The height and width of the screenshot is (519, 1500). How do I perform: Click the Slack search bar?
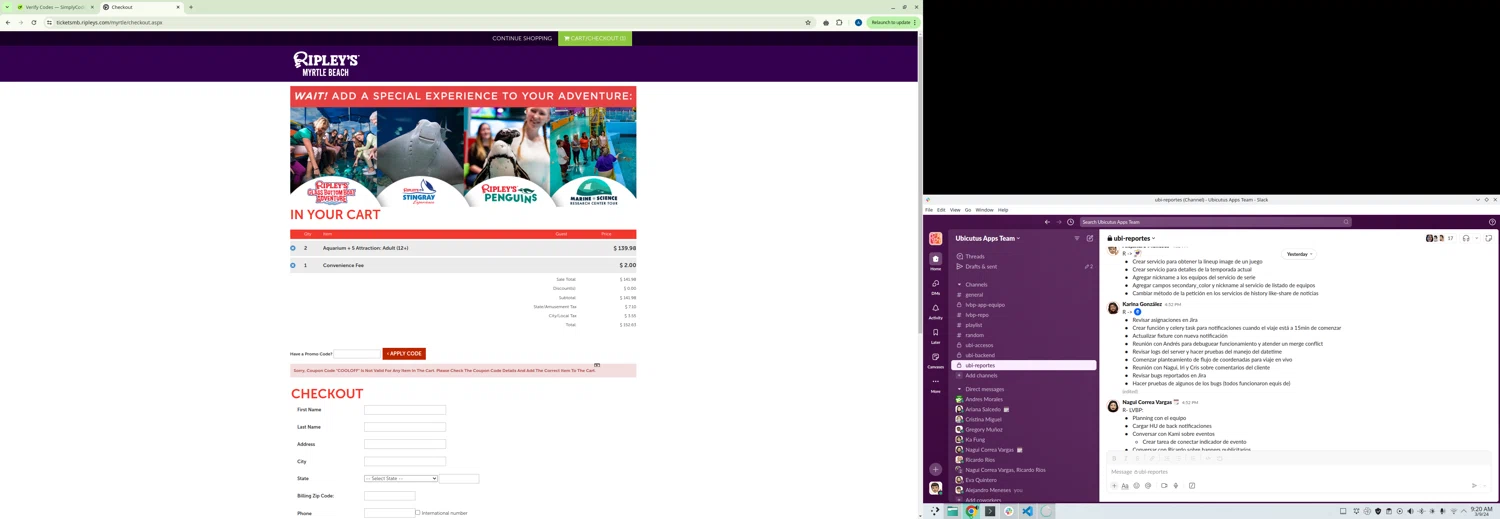(x=1215, y=222)
